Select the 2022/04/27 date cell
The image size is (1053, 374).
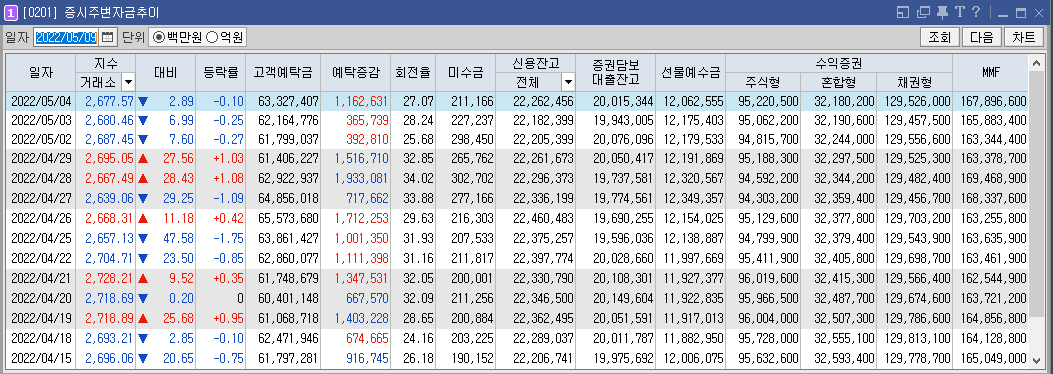pyautogui.click(x=41, y=199)
